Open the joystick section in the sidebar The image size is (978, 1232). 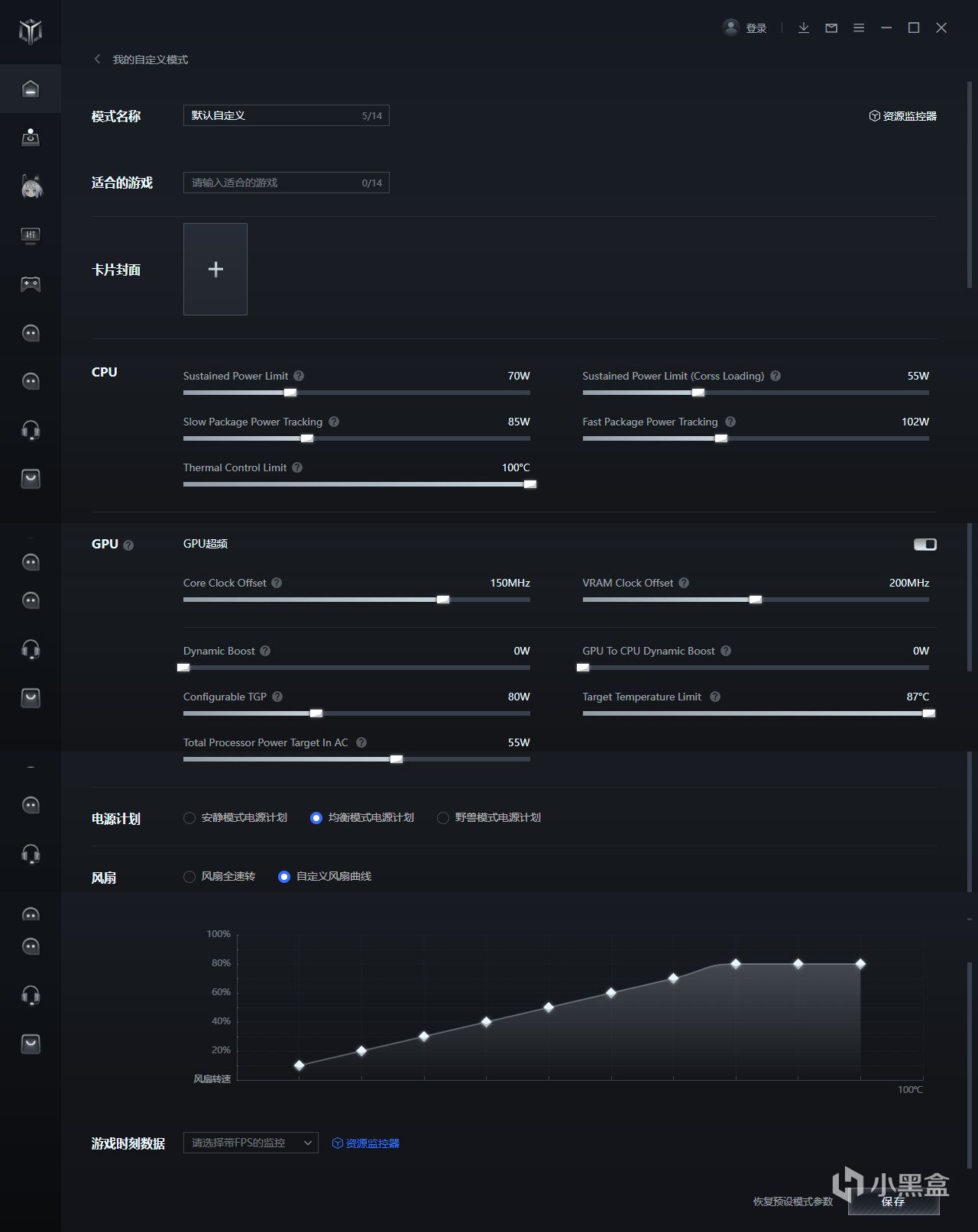tap(31, 137)
